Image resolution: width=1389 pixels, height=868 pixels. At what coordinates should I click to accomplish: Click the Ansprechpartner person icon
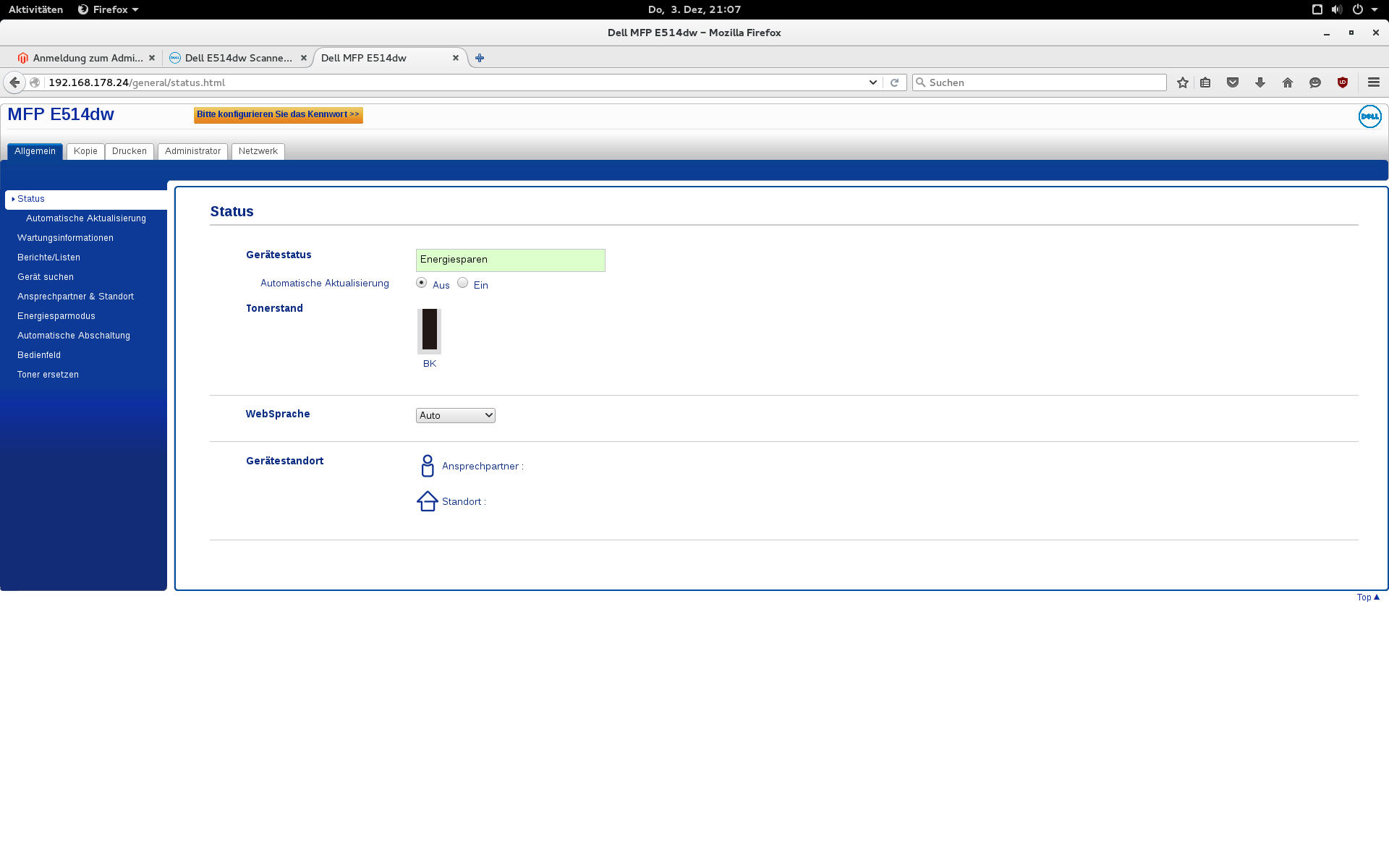[x=428, y=466]
